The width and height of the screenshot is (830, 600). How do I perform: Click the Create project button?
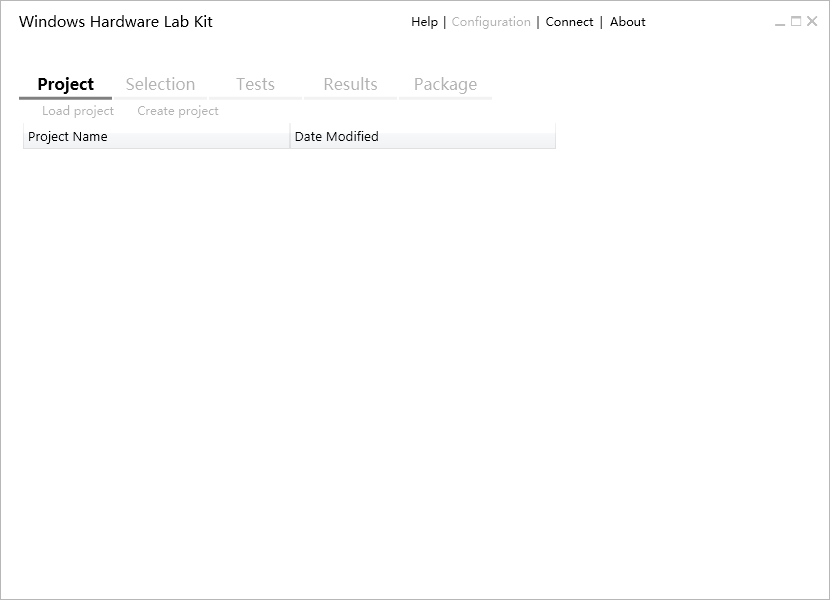178,111
